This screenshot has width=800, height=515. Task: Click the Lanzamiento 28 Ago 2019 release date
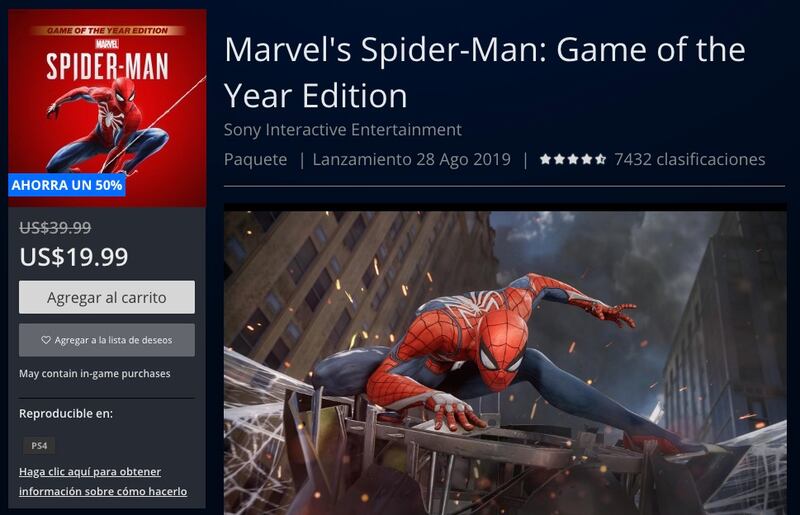(x=412, y=159)
